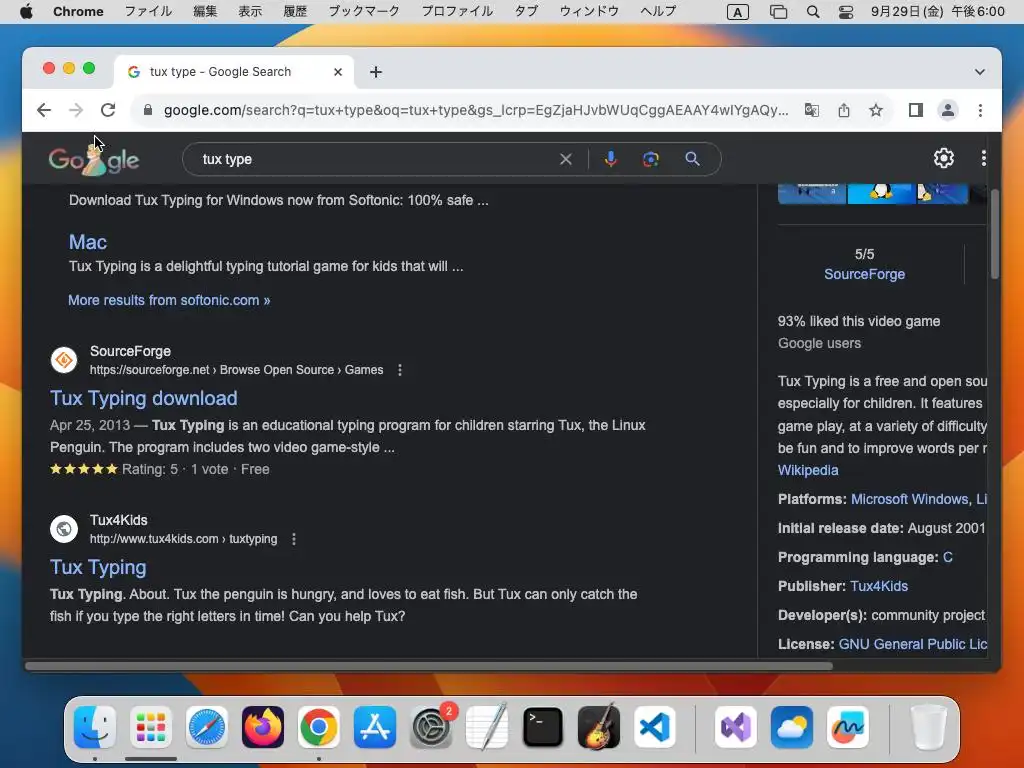The image size is (1024, 768).
Task: Open GNU General Public License link
Action: 912,644
